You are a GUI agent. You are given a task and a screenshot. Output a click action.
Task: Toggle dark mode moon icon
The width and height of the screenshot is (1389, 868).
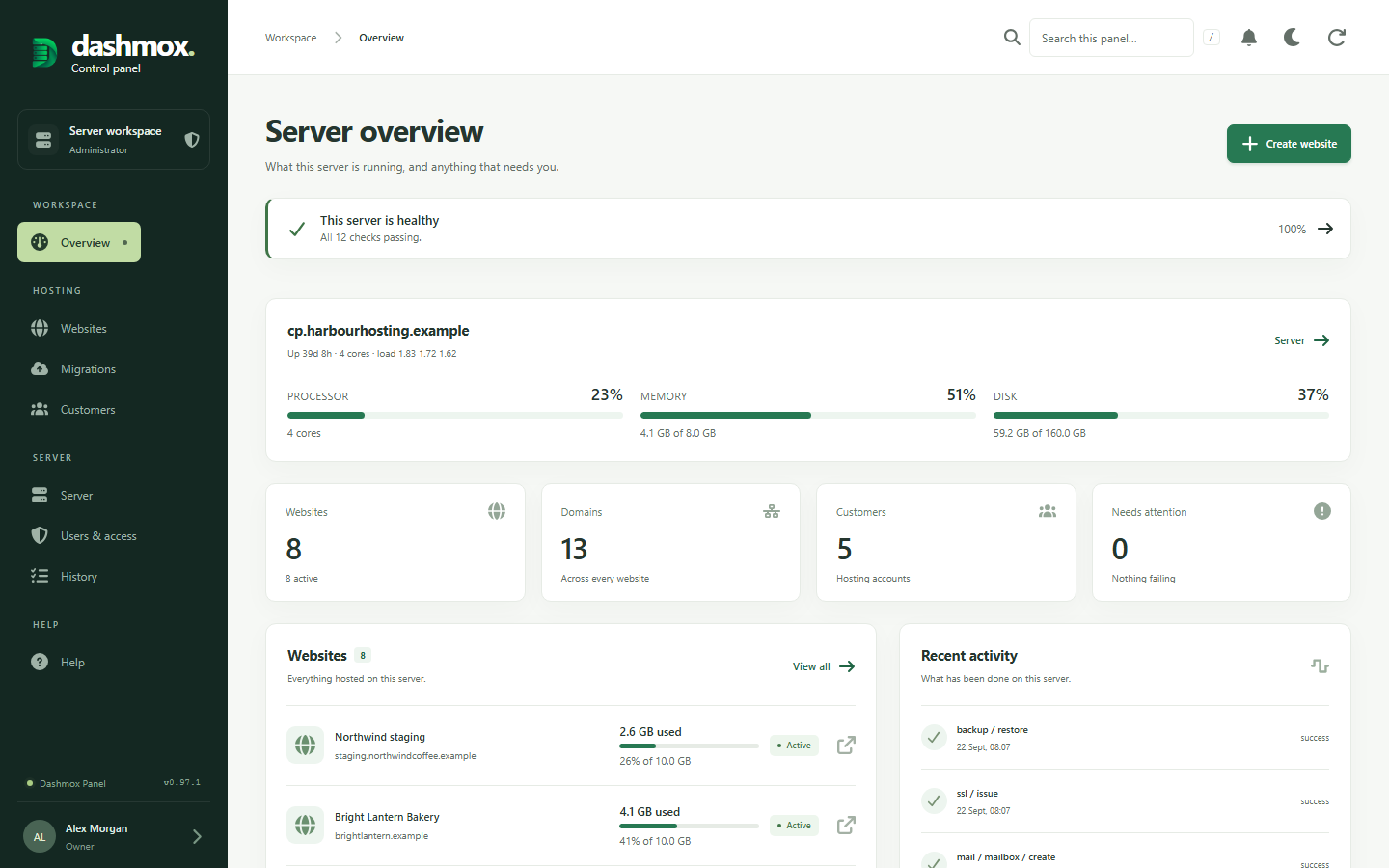(1293, 38)
